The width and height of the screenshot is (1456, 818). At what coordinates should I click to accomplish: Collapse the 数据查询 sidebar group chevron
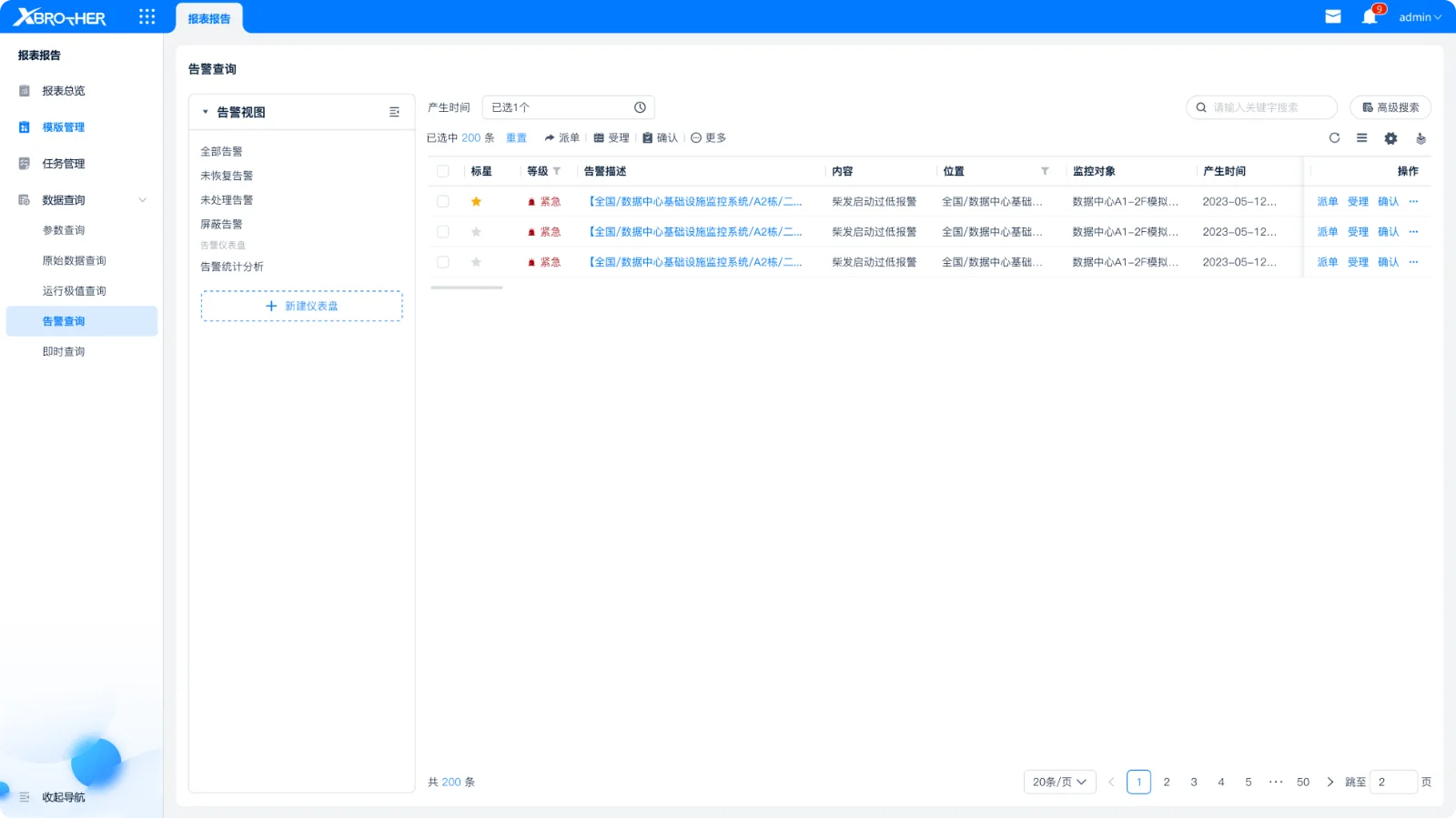click(x=143, y=200)
